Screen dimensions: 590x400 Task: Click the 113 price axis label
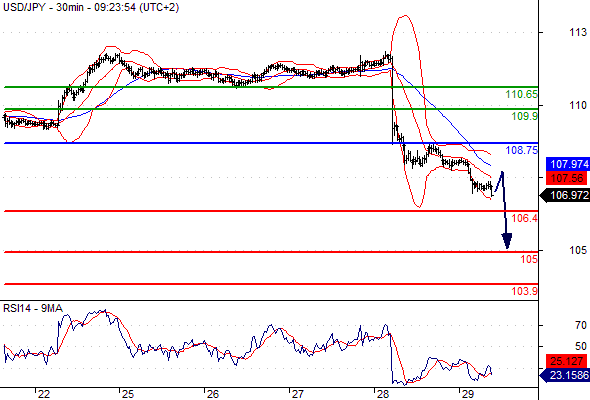[578, 33]
